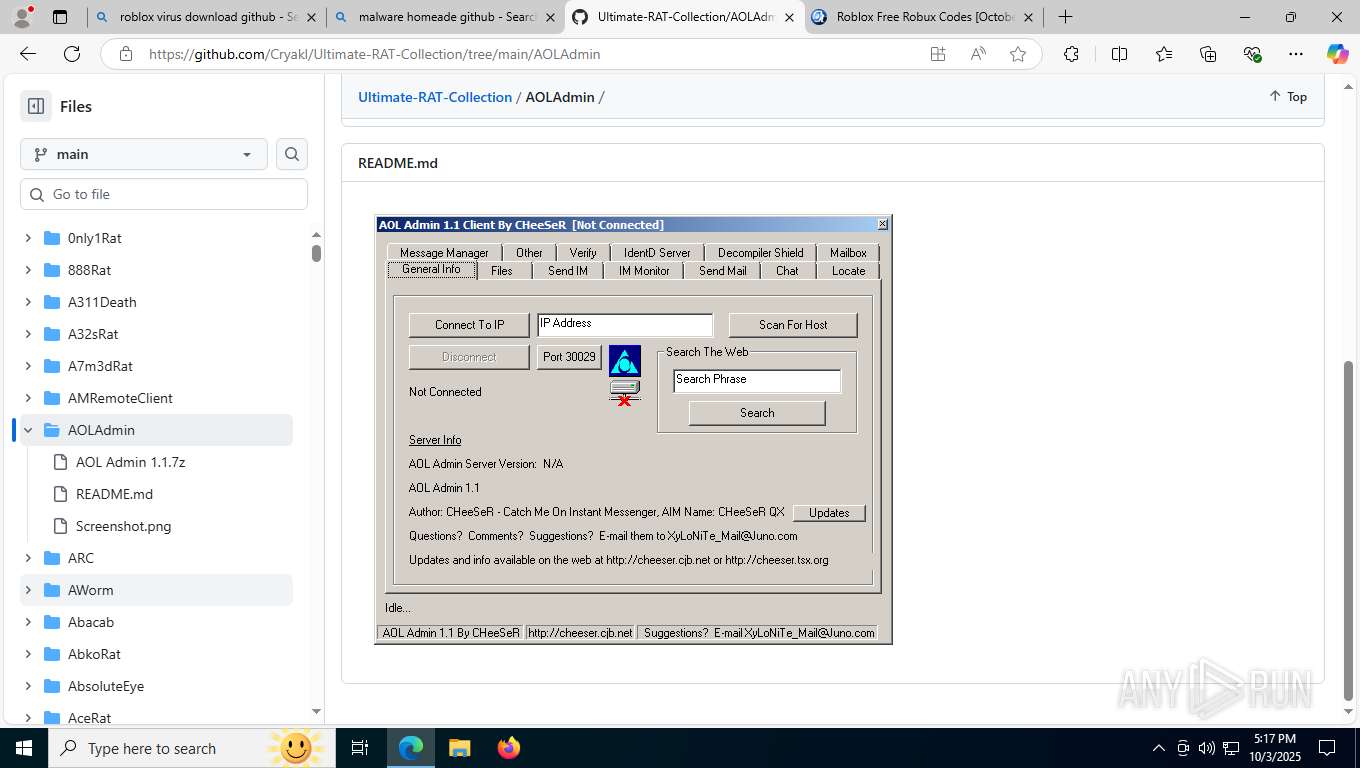
Task: Open Edge split screen icon
Action: (x=1120, y=54)
